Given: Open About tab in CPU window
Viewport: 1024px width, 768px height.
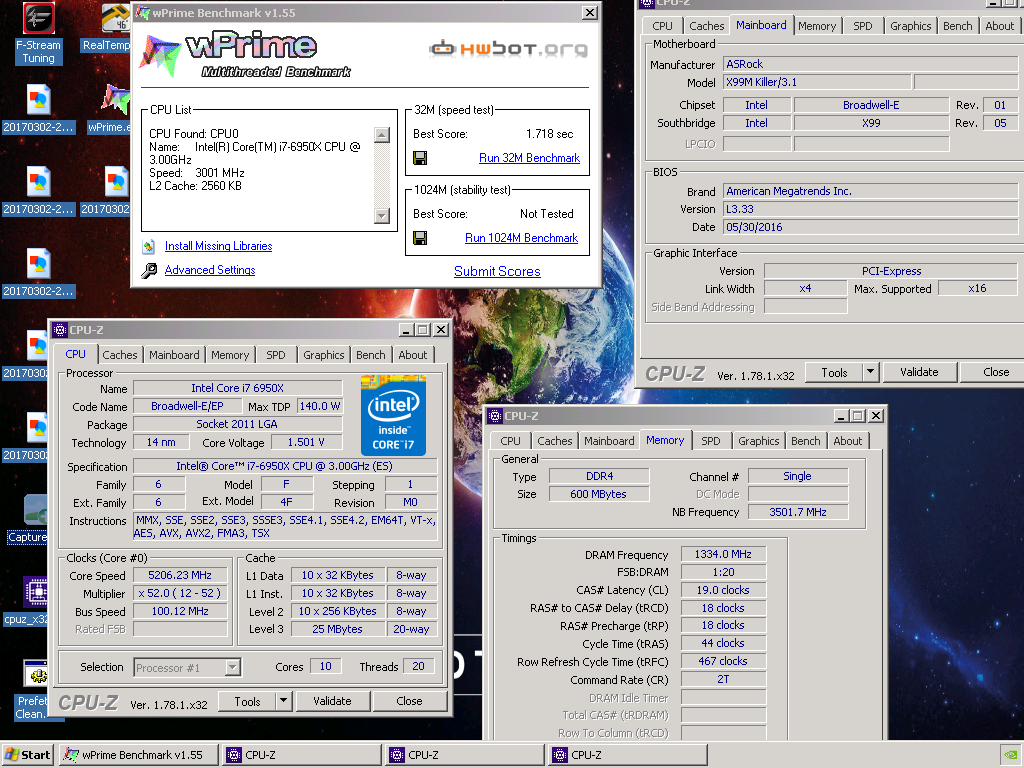Looking at the screenshot, I should point(413,355).
